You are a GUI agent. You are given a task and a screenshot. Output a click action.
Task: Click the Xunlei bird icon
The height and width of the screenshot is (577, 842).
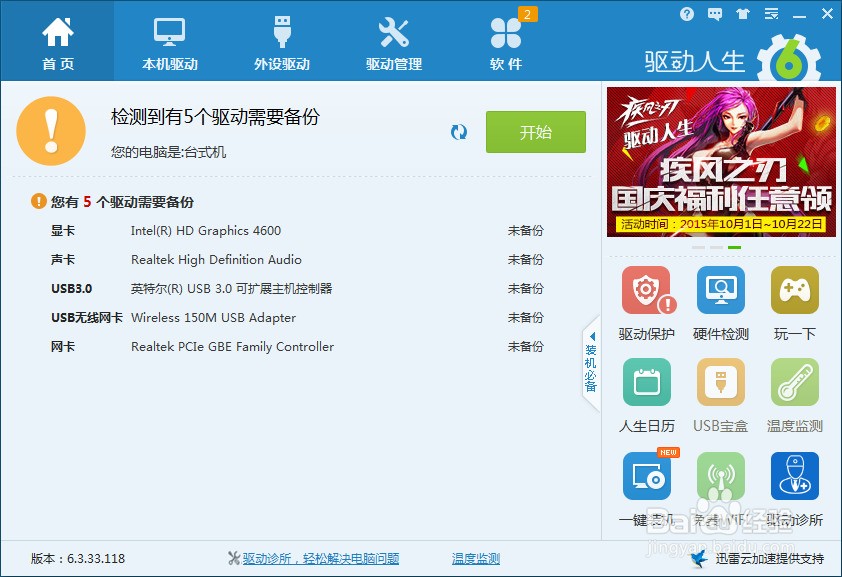coord(699,559)
